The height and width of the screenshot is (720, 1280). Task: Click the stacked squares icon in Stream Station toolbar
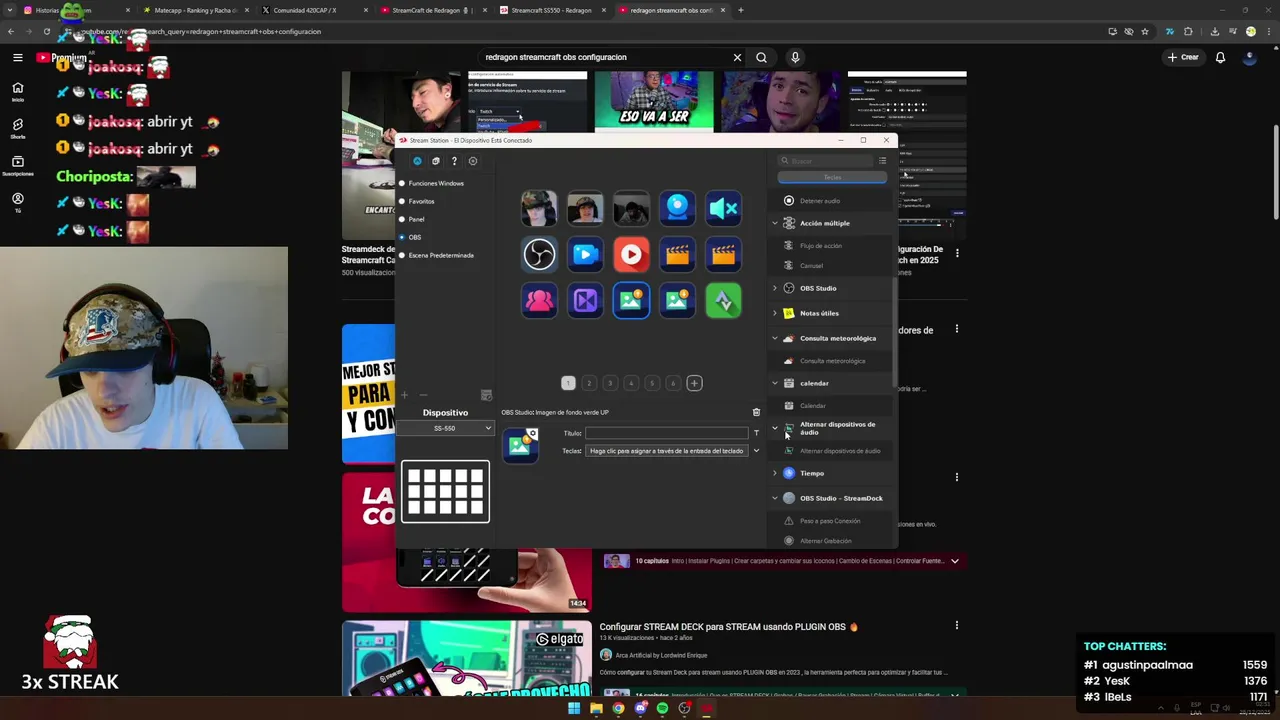pyautogui.click(x=435, y=161)
